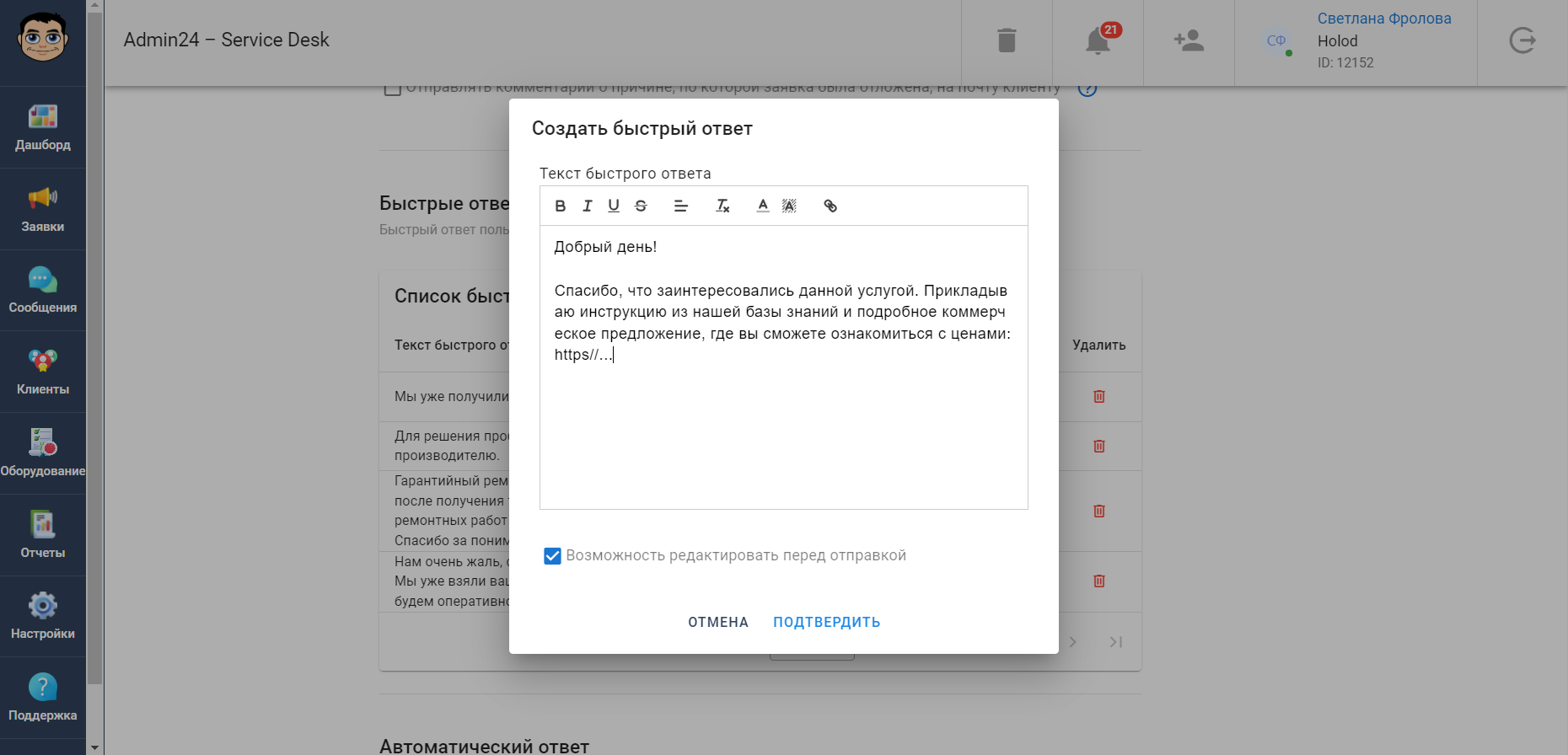Viewport: 1568px width, 755px height.
Task: Open Настройки in the sidebar
Action: pos(43,617)
